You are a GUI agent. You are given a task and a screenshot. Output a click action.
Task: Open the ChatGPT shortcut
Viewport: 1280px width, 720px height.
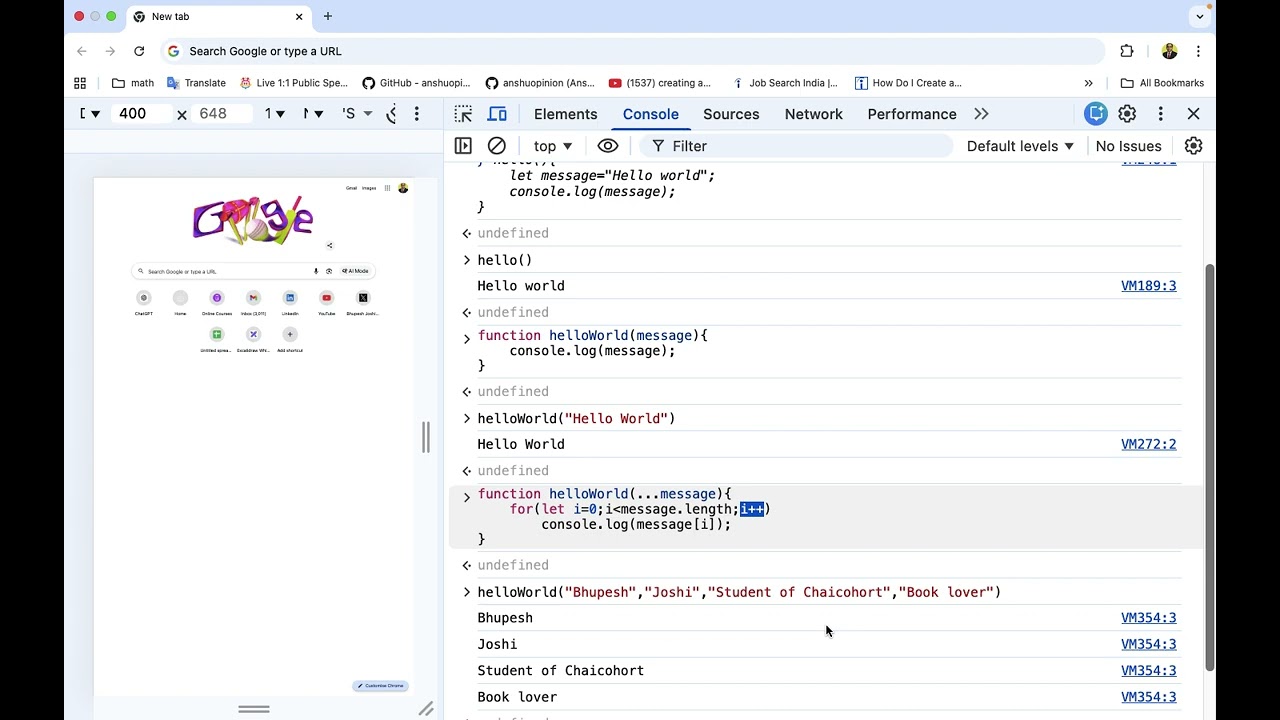[x=144, y=302]
